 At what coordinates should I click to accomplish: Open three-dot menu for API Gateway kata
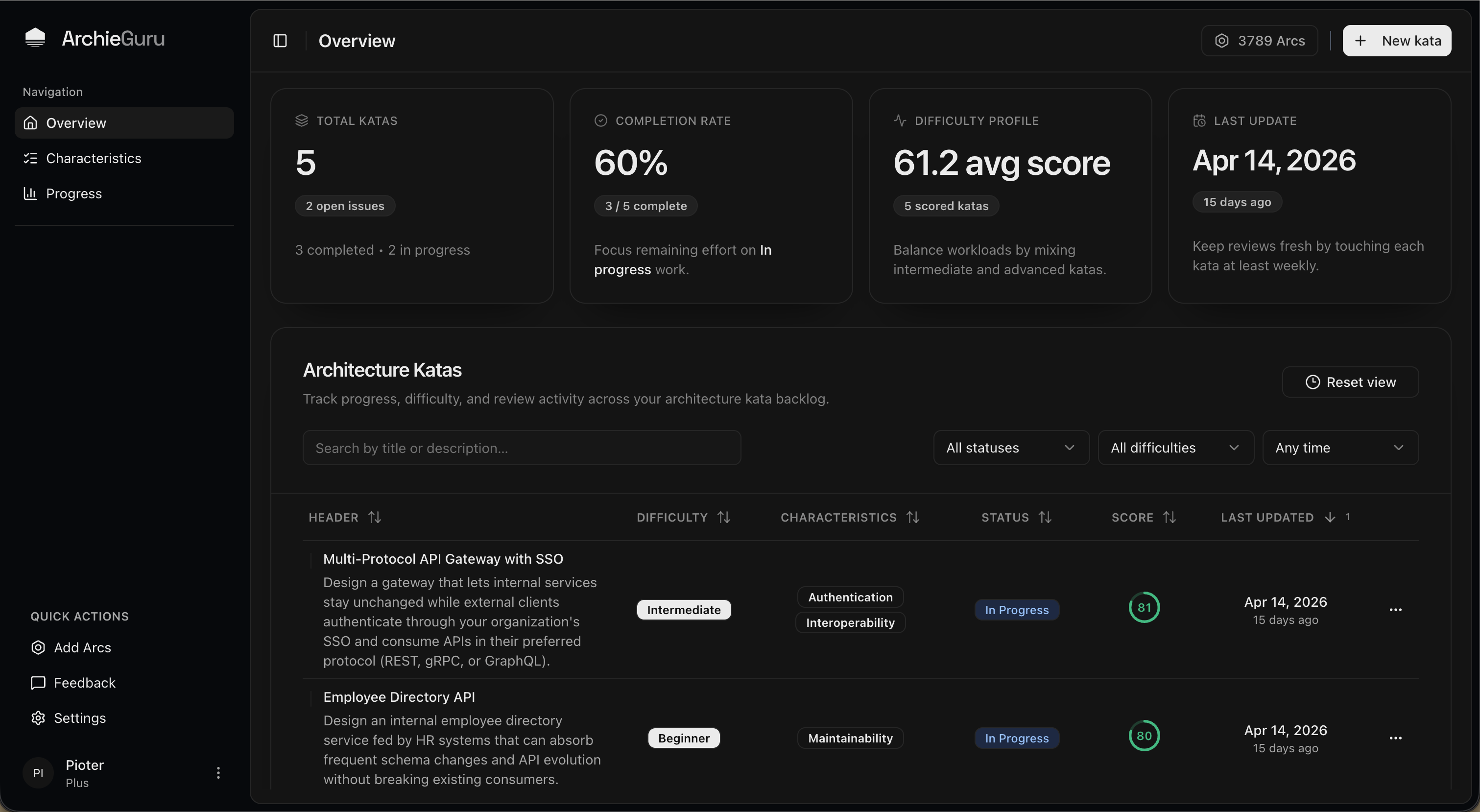[1395, 610]
